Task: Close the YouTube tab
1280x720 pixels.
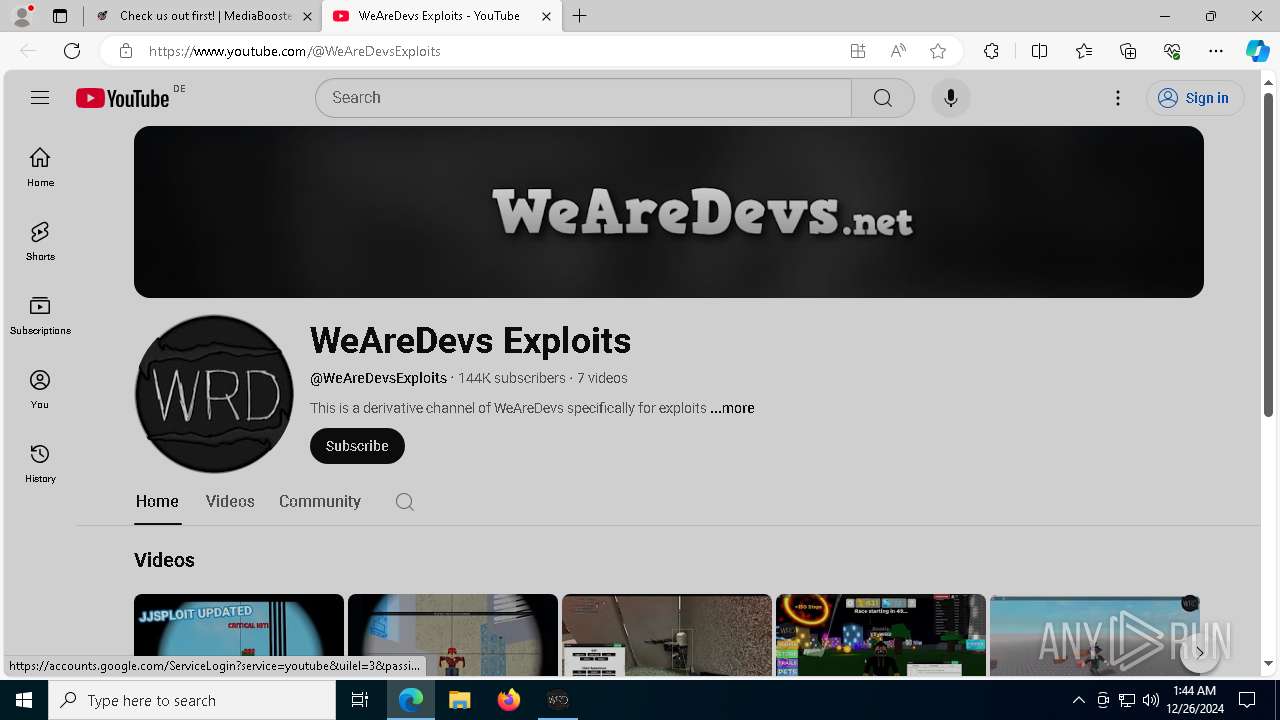Action: click(x=546, y=16)
